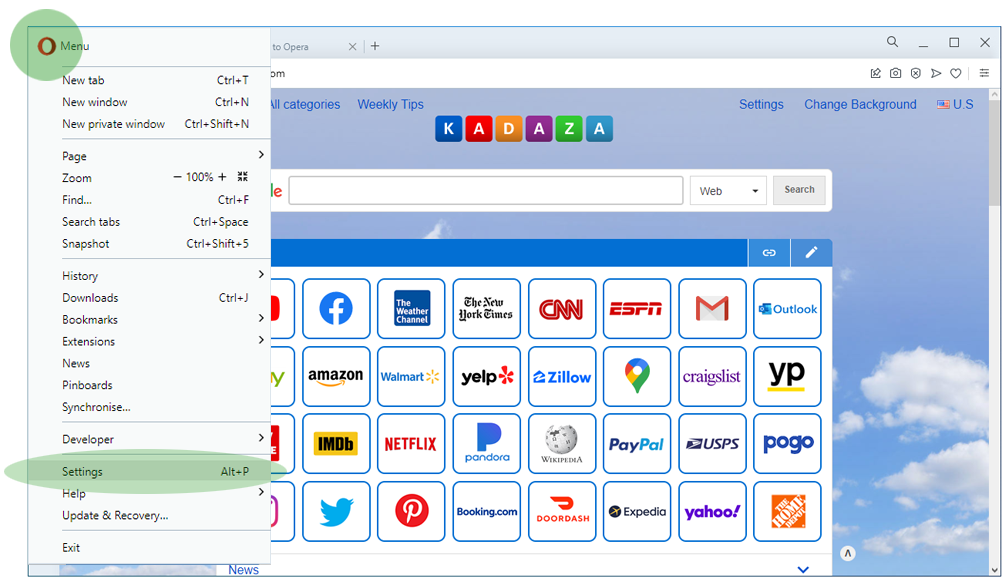This screenshot has height=577, width=1003.
Task: Open the Walmart shortcut tile
Action: (x=411, y=376)
